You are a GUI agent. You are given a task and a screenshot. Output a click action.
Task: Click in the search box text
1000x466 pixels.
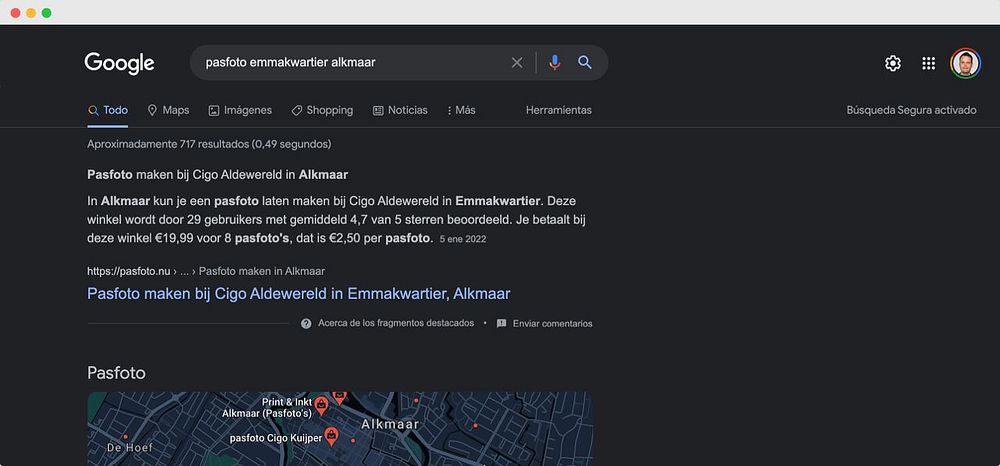tap(290, 62)
